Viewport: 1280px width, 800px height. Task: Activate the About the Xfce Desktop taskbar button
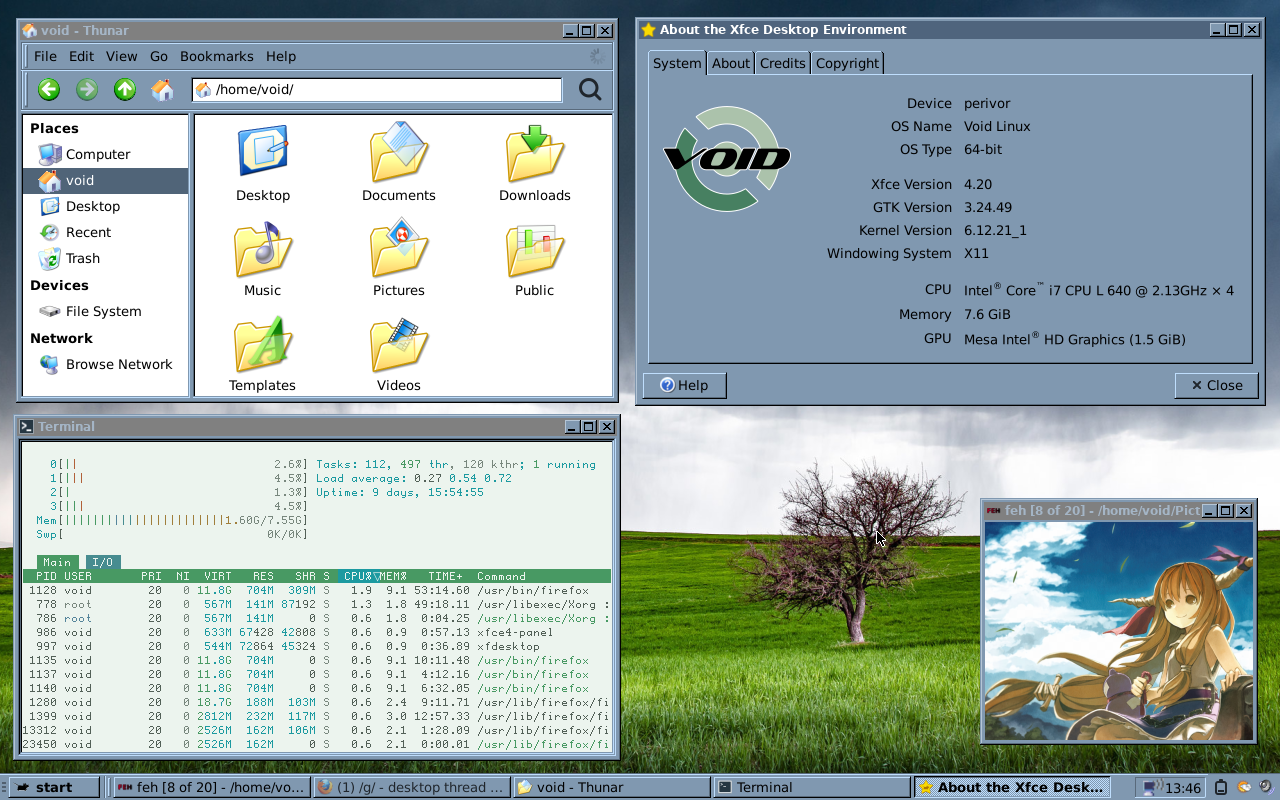1012,787
